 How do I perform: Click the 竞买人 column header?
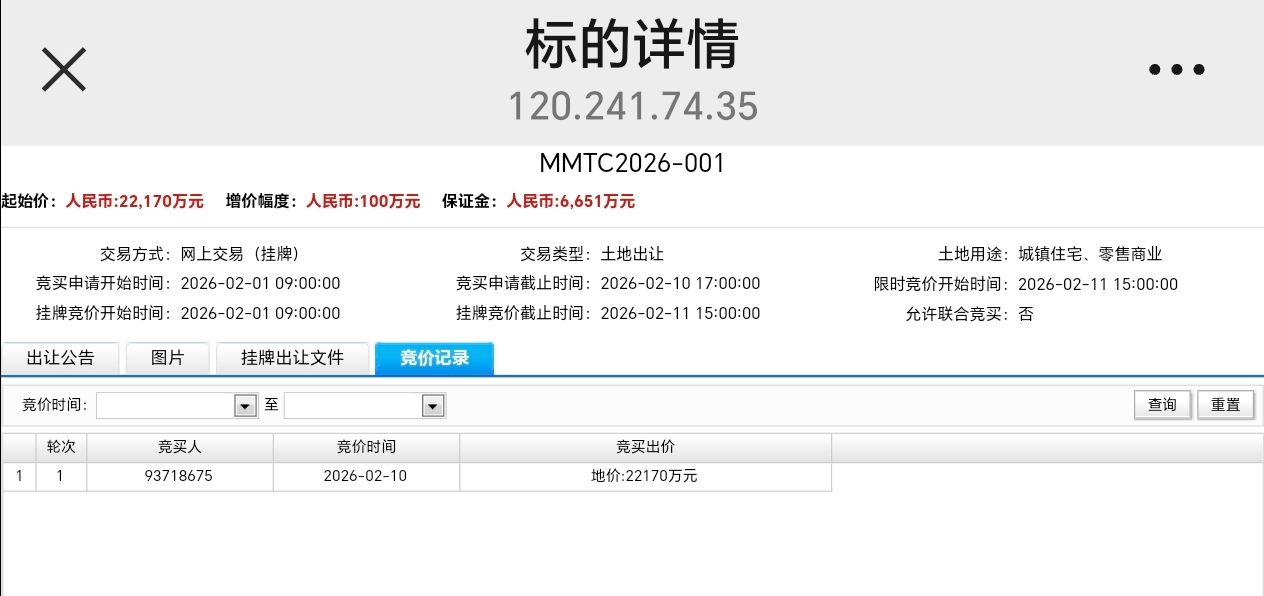point(180,447)
